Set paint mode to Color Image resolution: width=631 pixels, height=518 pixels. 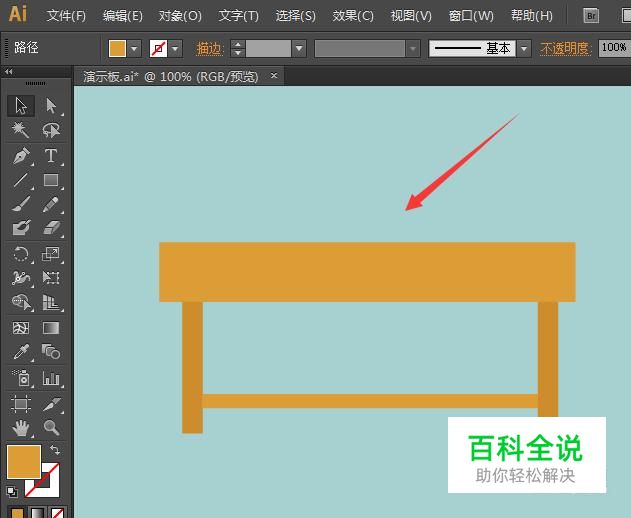point(17,512)
